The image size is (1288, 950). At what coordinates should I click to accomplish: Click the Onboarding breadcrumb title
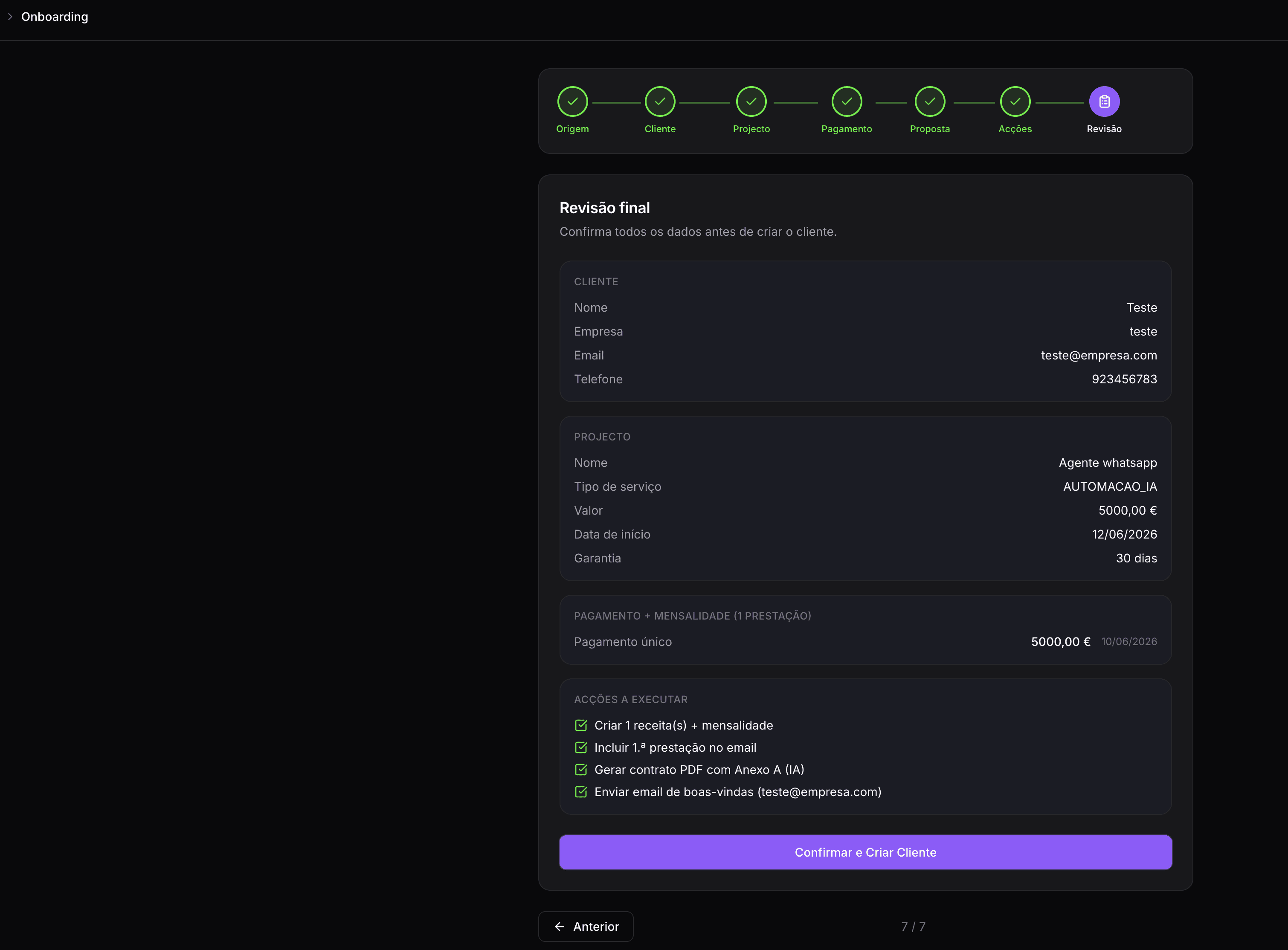point(55,17)
